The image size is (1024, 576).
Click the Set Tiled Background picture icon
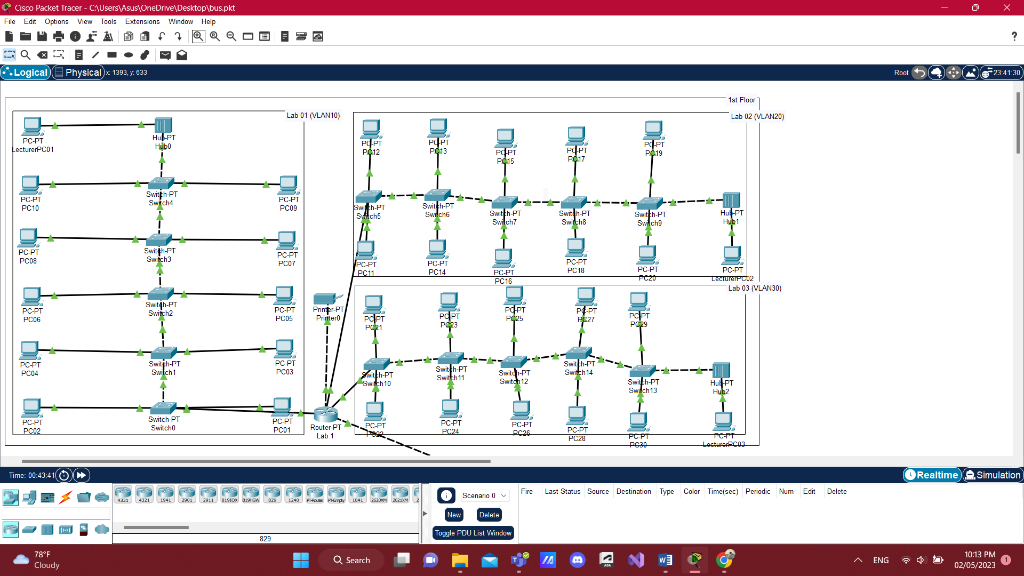970,72
